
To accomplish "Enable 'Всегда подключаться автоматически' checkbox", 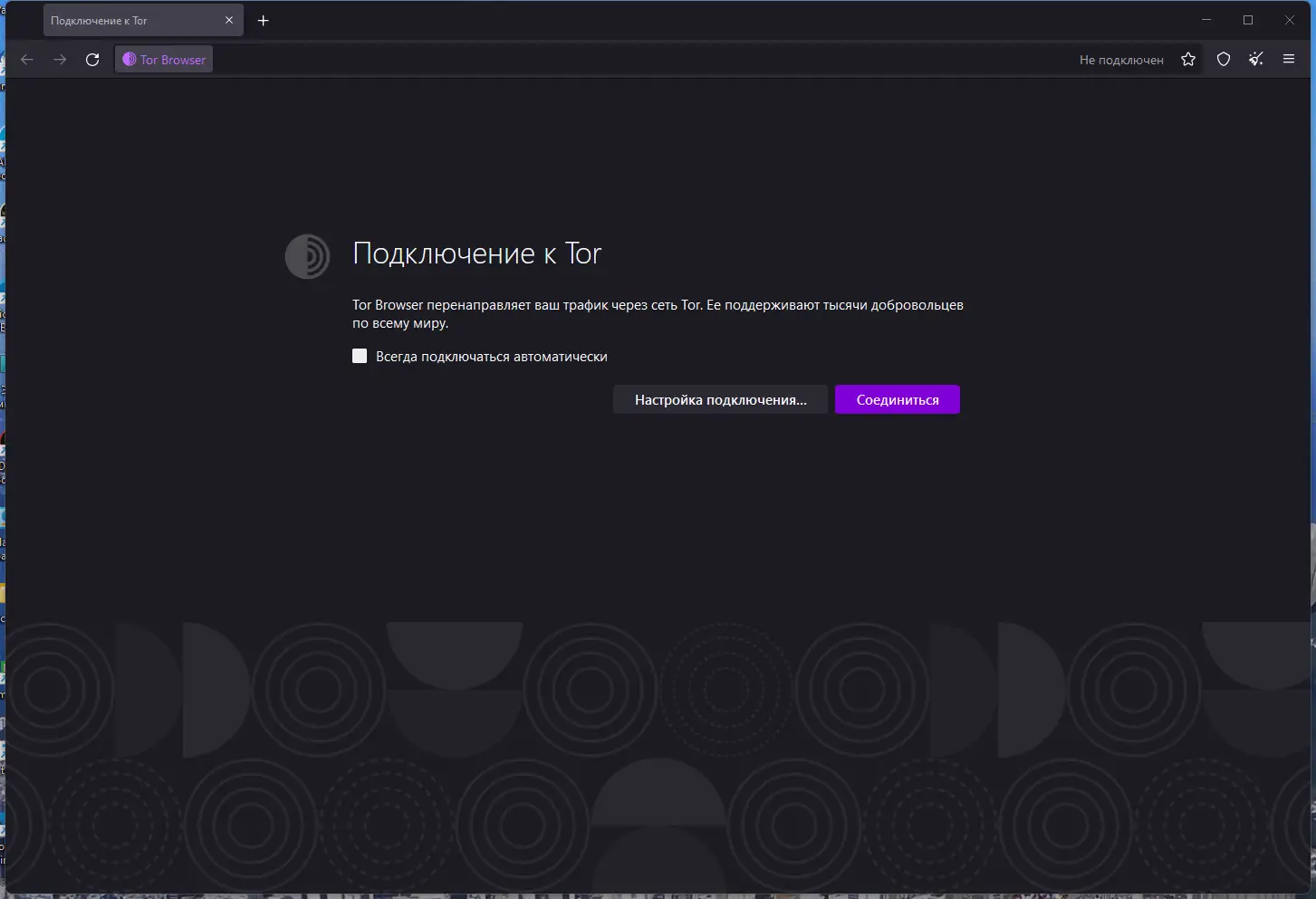I will coord(360,356).
